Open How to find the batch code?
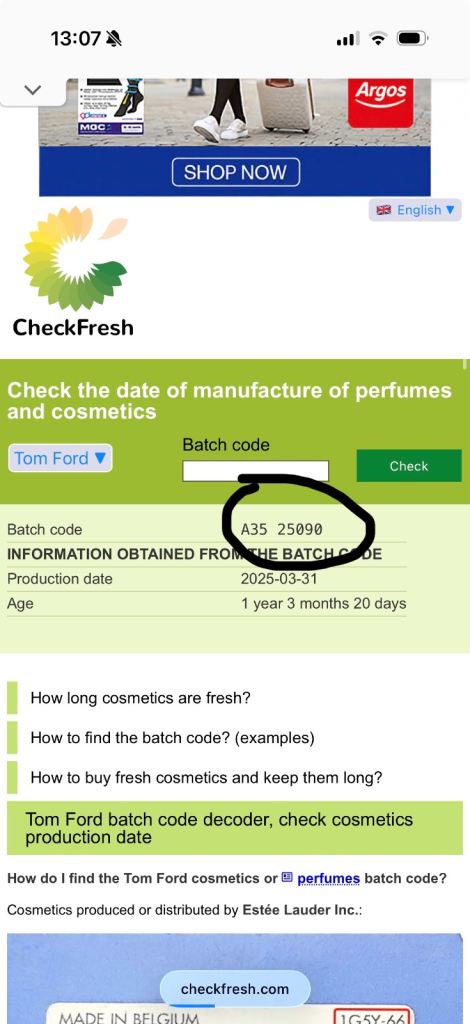 click(x=172, y=738)
